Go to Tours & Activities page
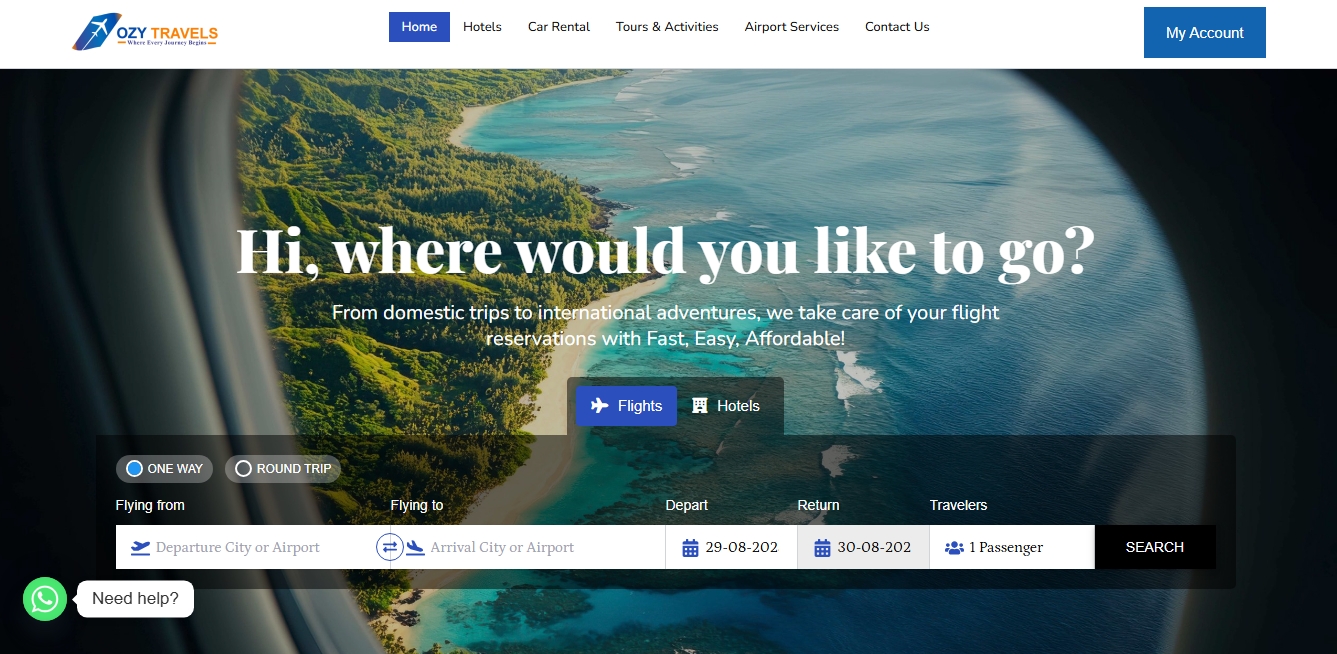 [x=667, y=27]
